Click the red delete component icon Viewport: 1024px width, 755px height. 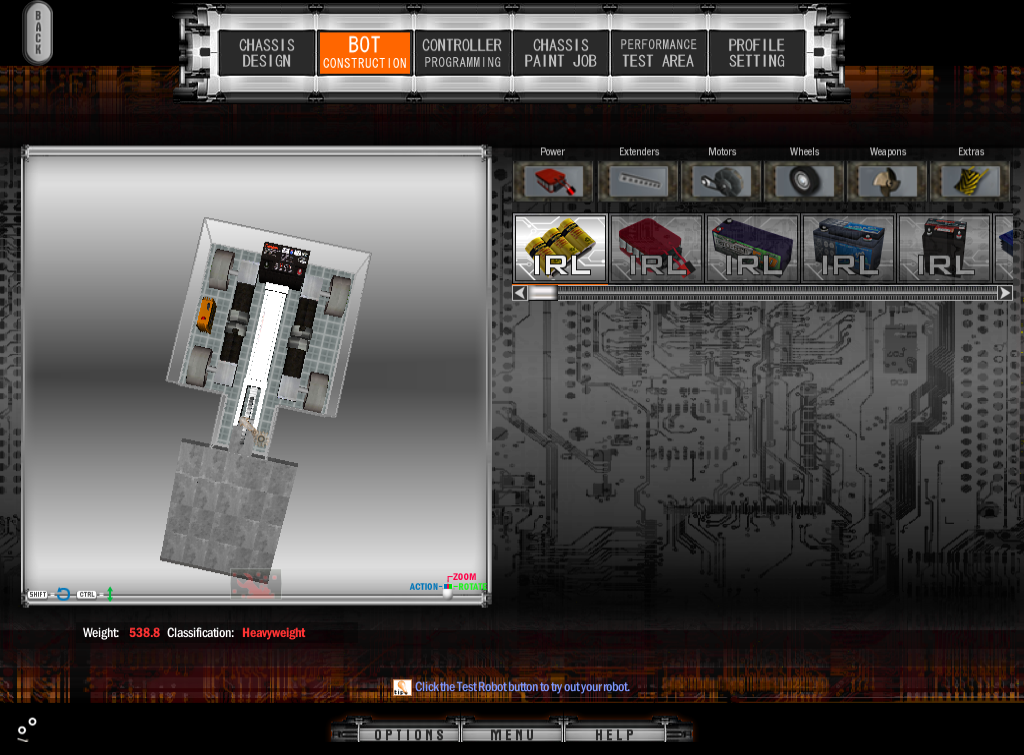[256, 584]
